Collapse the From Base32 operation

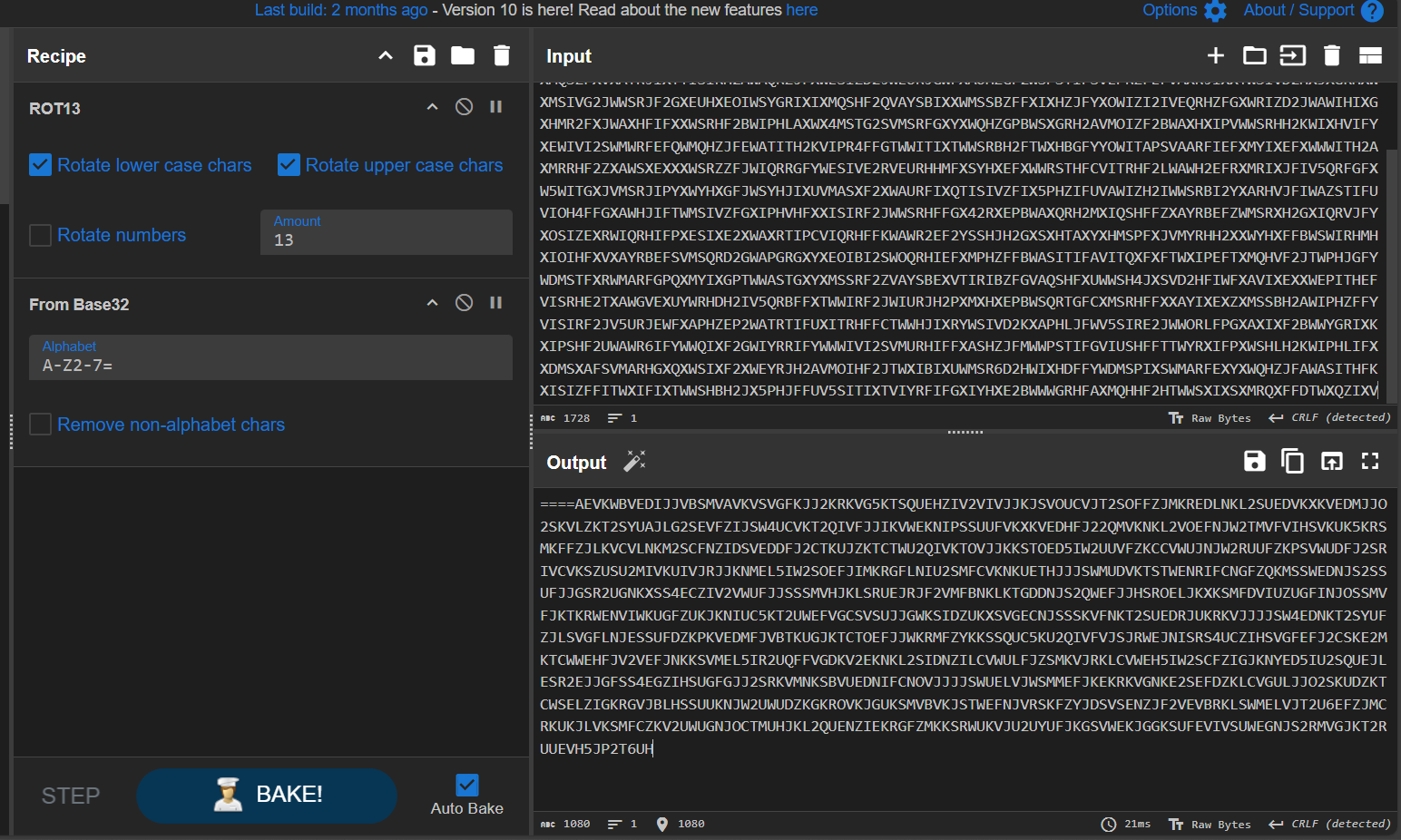pos(432,303)
